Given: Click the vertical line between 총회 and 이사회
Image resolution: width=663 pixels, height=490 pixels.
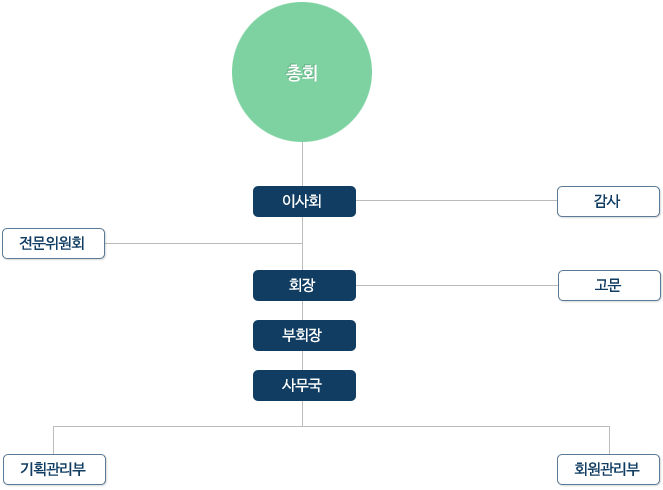Looking at the screenshot, I should (x=302, y=164).
